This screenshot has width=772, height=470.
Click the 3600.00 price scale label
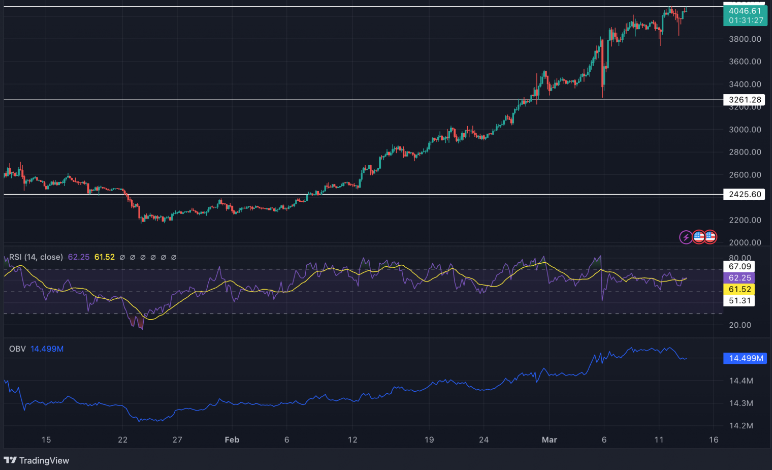pos(745,62)
